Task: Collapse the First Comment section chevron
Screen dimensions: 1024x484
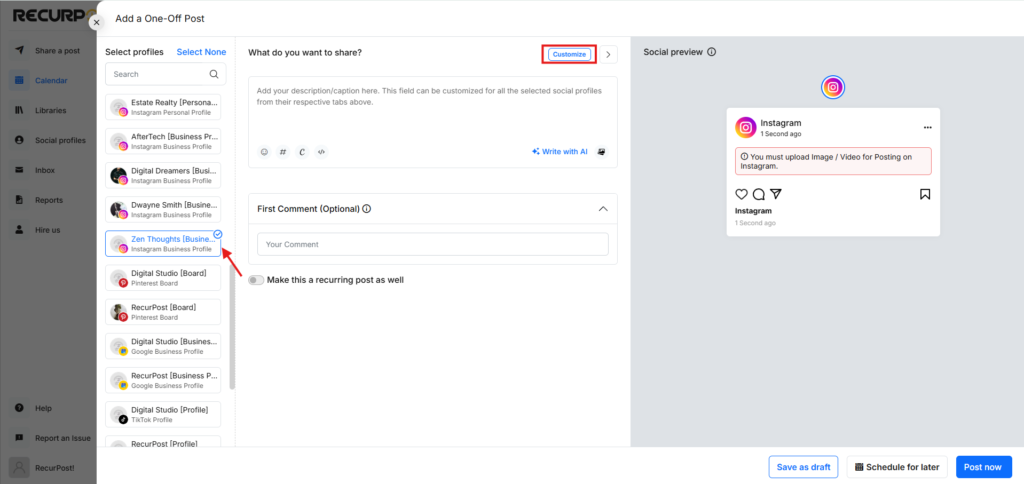Action: click(603, 209)
